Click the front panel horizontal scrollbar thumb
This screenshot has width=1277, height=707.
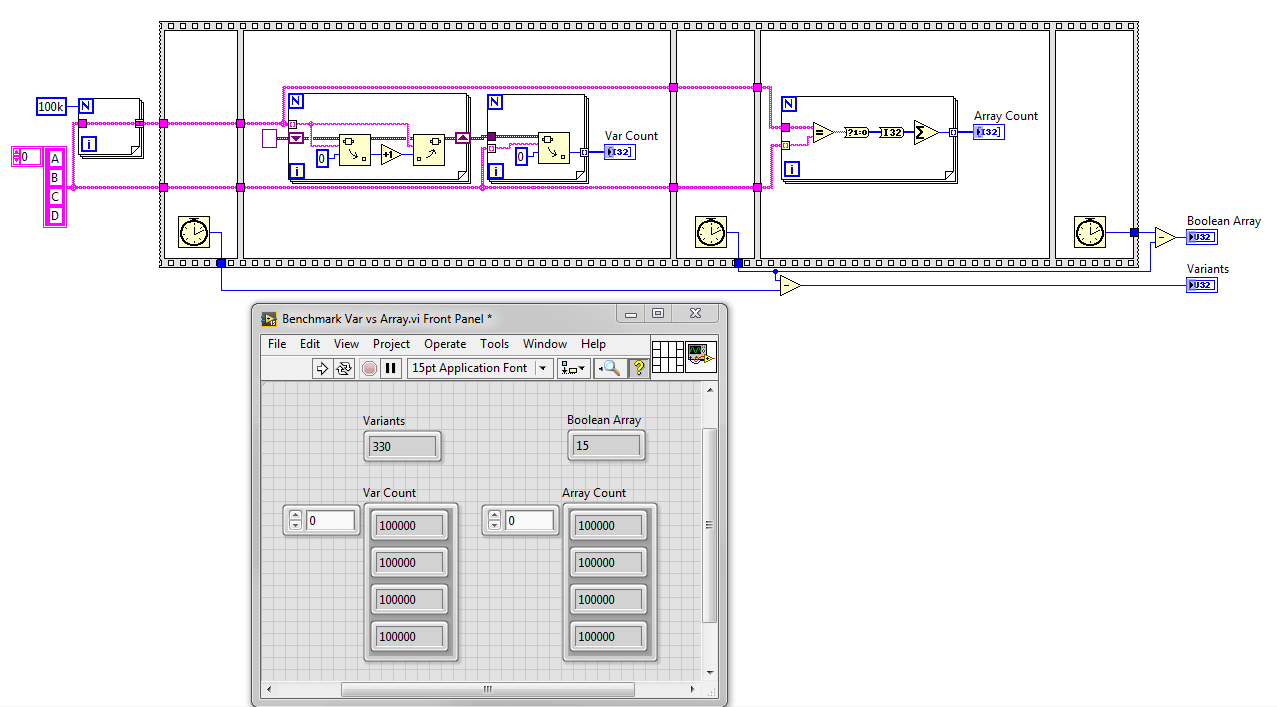(488, 689)
